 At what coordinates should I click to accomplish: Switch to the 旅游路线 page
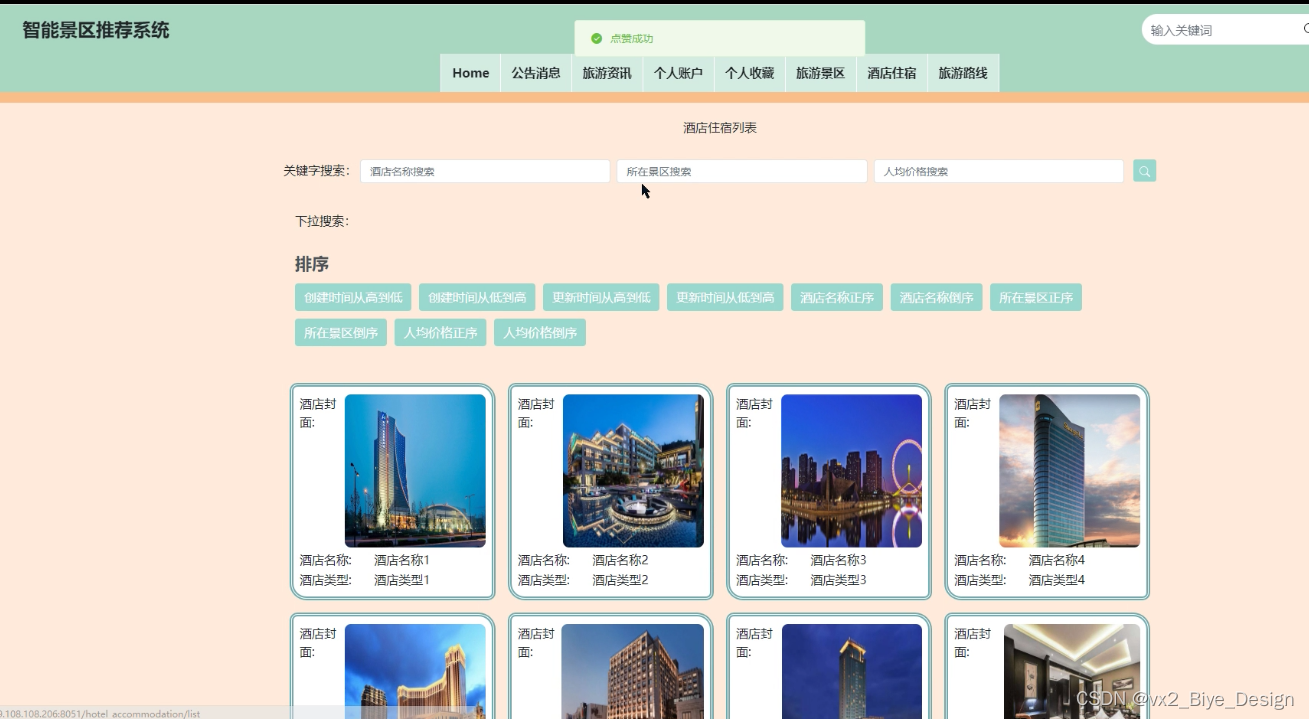point(962,73)
